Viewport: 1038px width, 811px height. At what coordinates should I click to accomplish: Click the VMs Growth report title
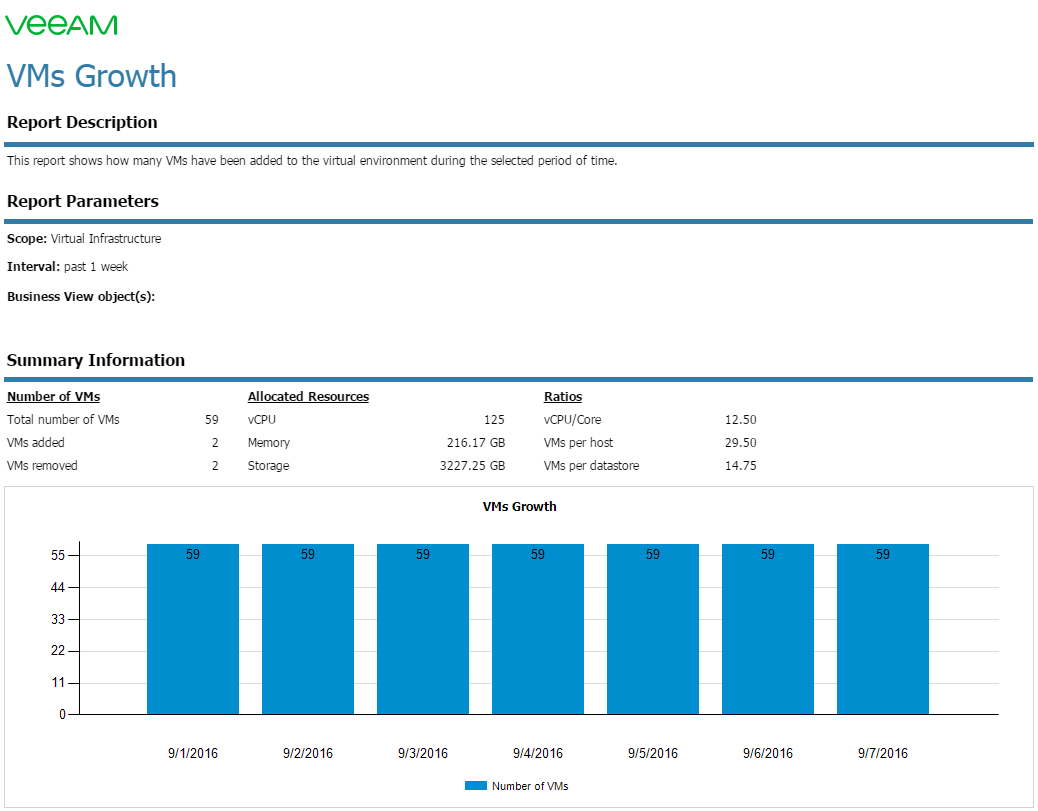pos(91,75)
